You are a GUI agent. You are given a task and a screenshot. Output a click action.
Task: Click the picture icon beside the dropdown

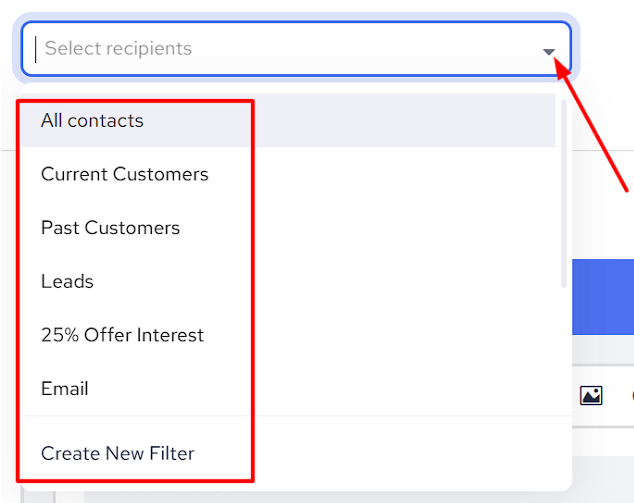[x=591, y=396]
